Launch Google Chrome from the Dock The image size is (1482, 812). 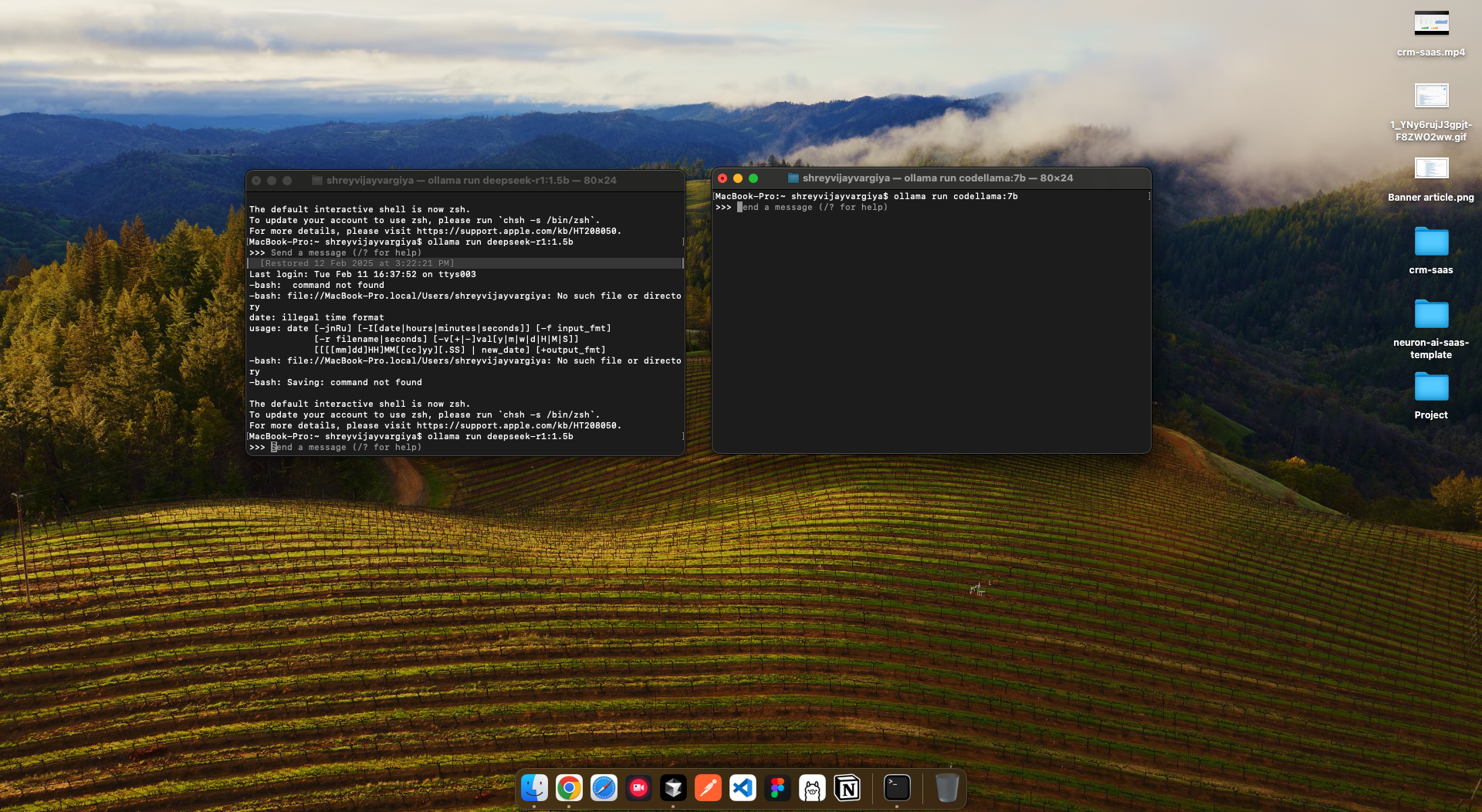pos(569,788)
